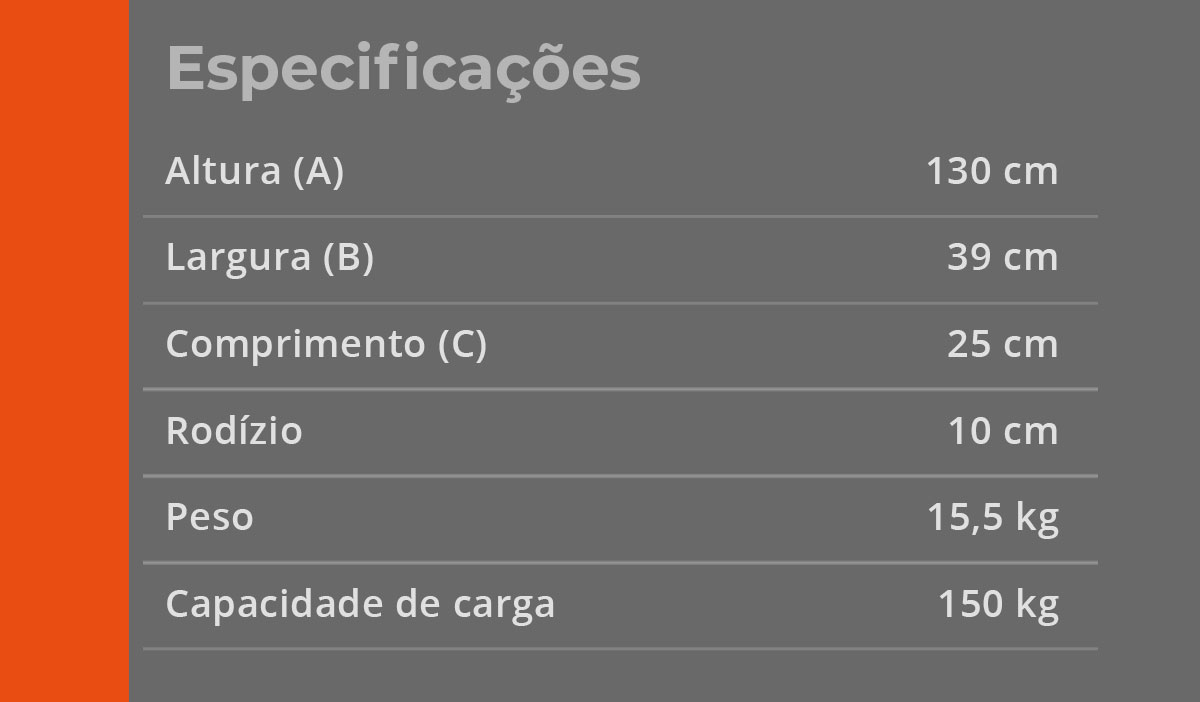Select the Rodízio label
This screenshot has width=1200, height=702.
(x=234, y=431)
